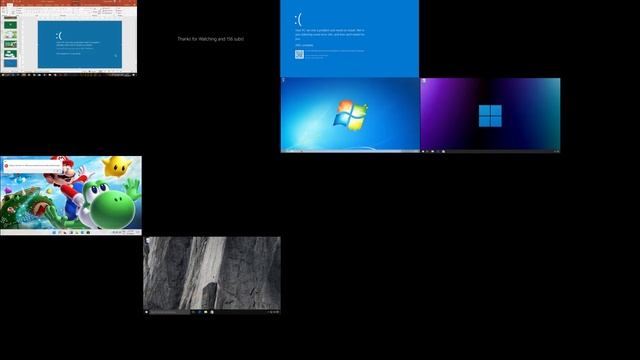Screen dimensions: 640x360
Task: Open the clock on the Mario desktop taskbar
Action: tap(131, 232)
